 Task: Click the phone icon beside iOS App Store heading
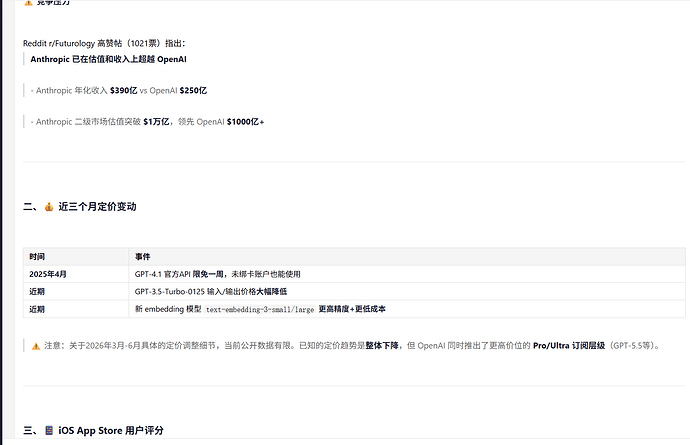(49, 430)
